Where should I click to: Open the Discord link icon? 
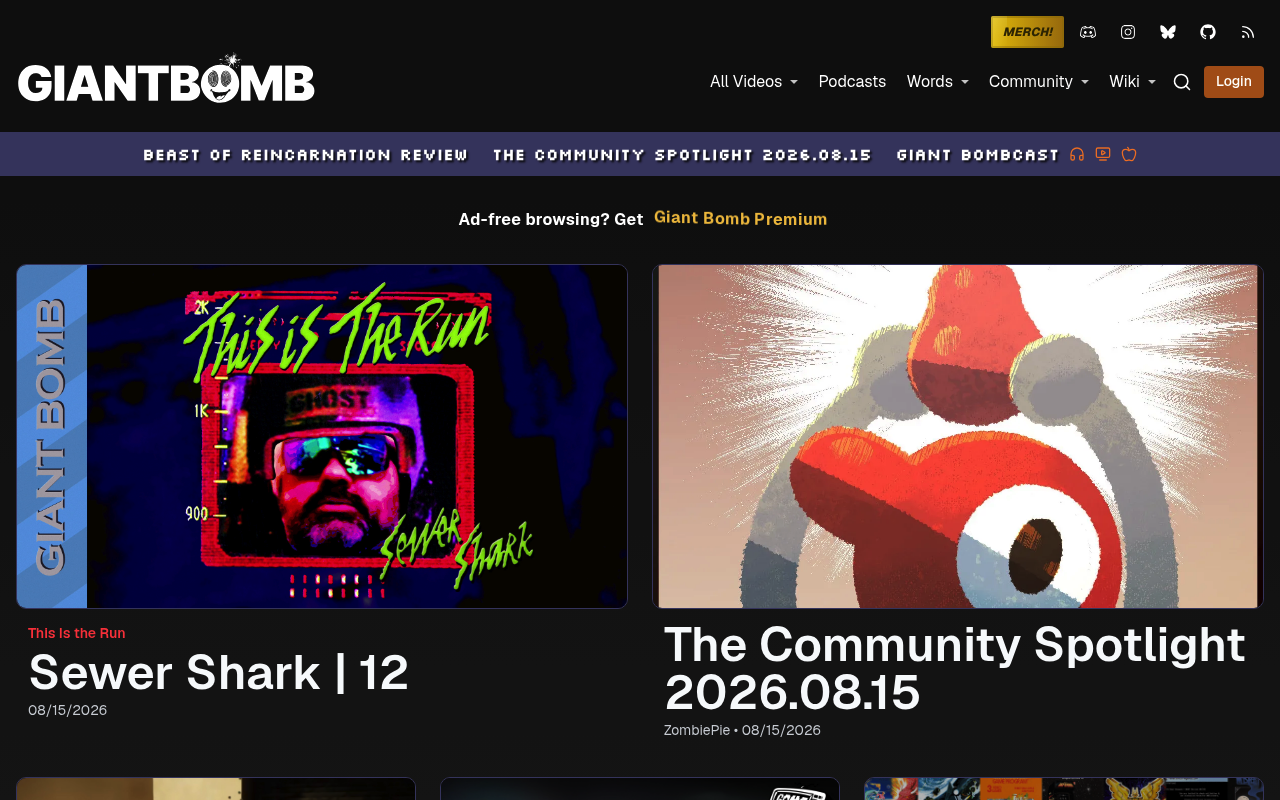[x=1088, y=32]
